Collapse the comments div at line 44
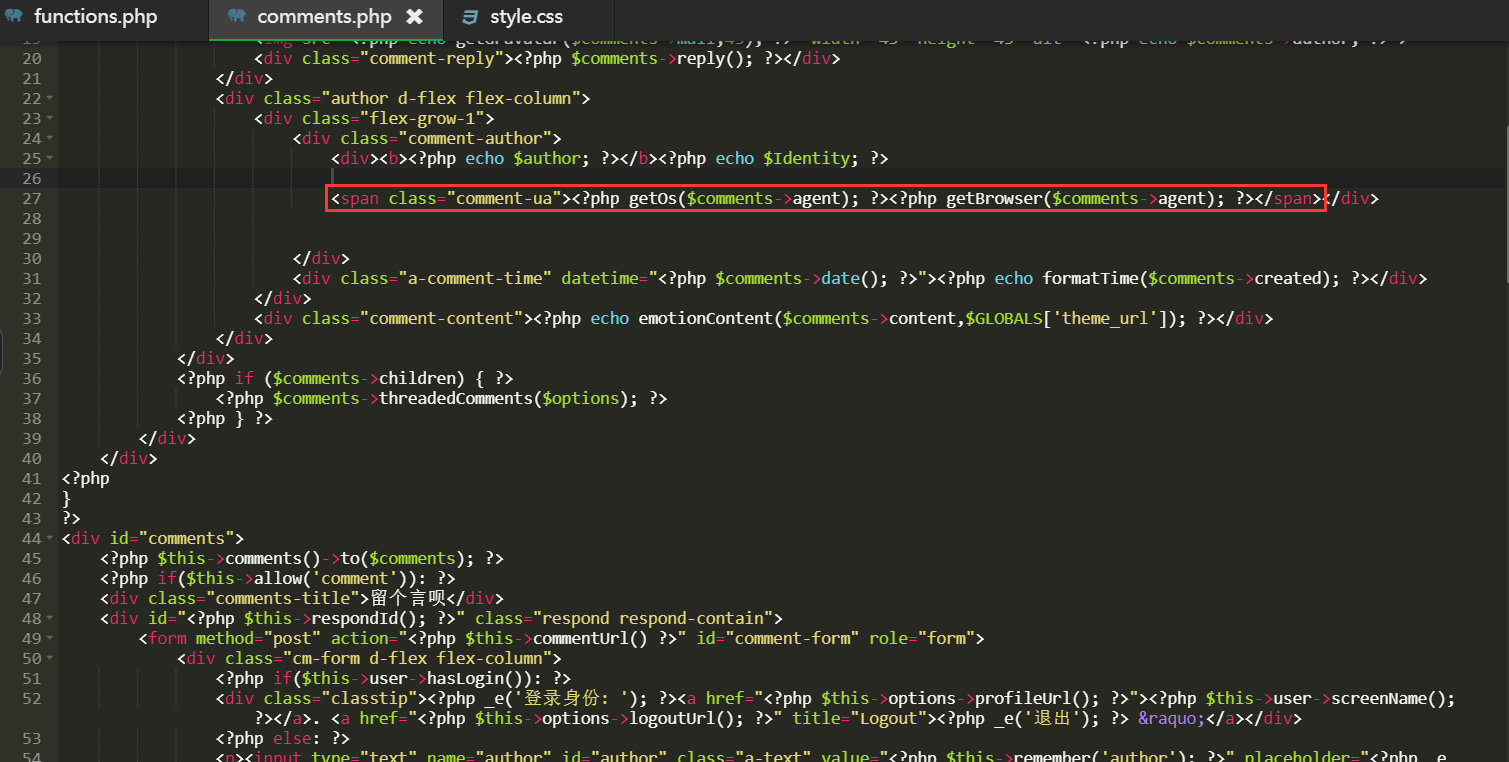 tap(50, 538)
